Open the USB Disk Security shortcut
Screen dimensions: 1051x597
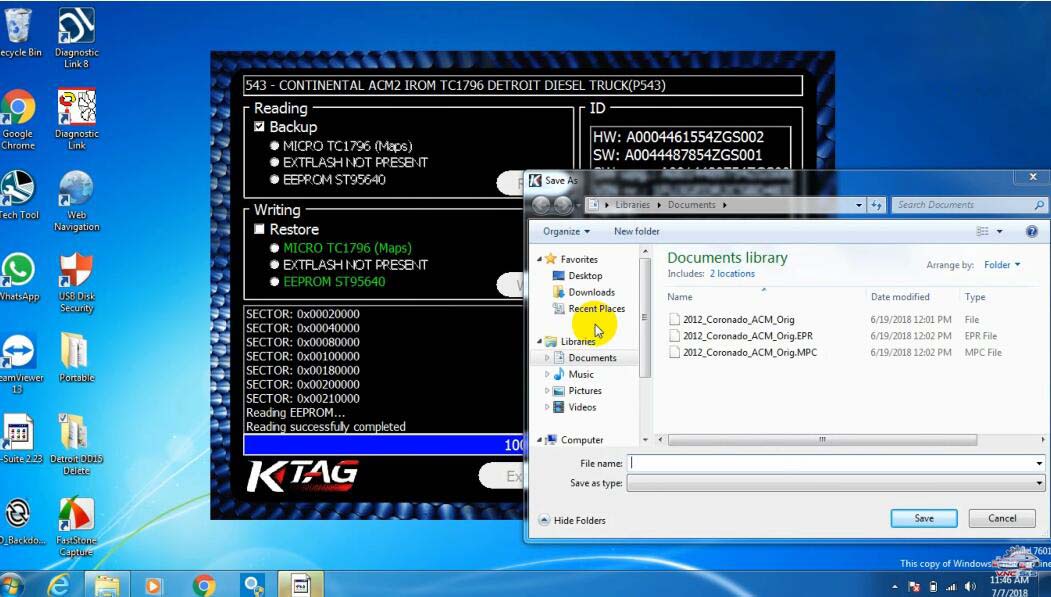(x=76, y=283)
